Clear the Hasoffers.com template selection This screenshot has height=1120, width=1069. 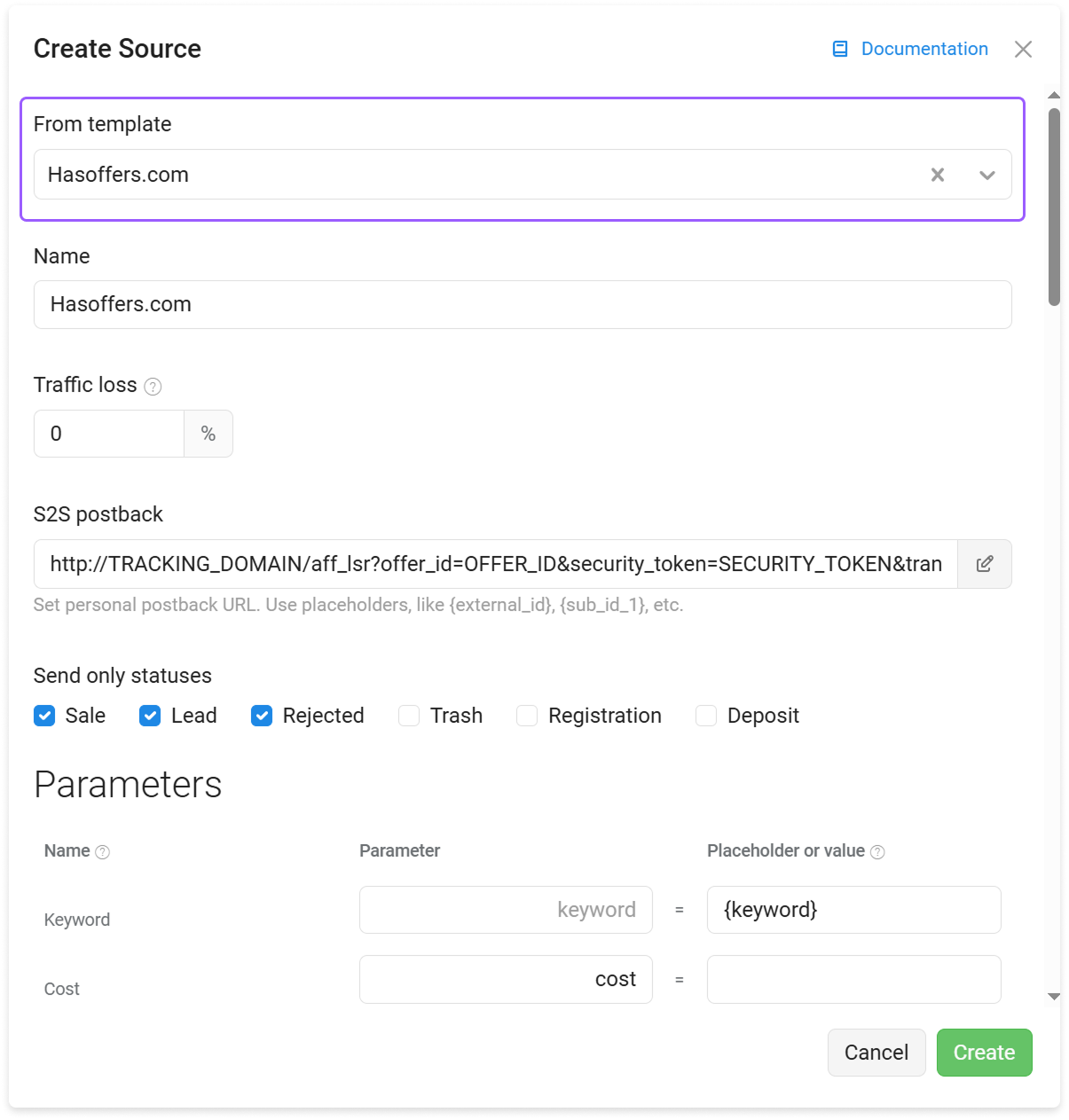(x=938, y=175)
